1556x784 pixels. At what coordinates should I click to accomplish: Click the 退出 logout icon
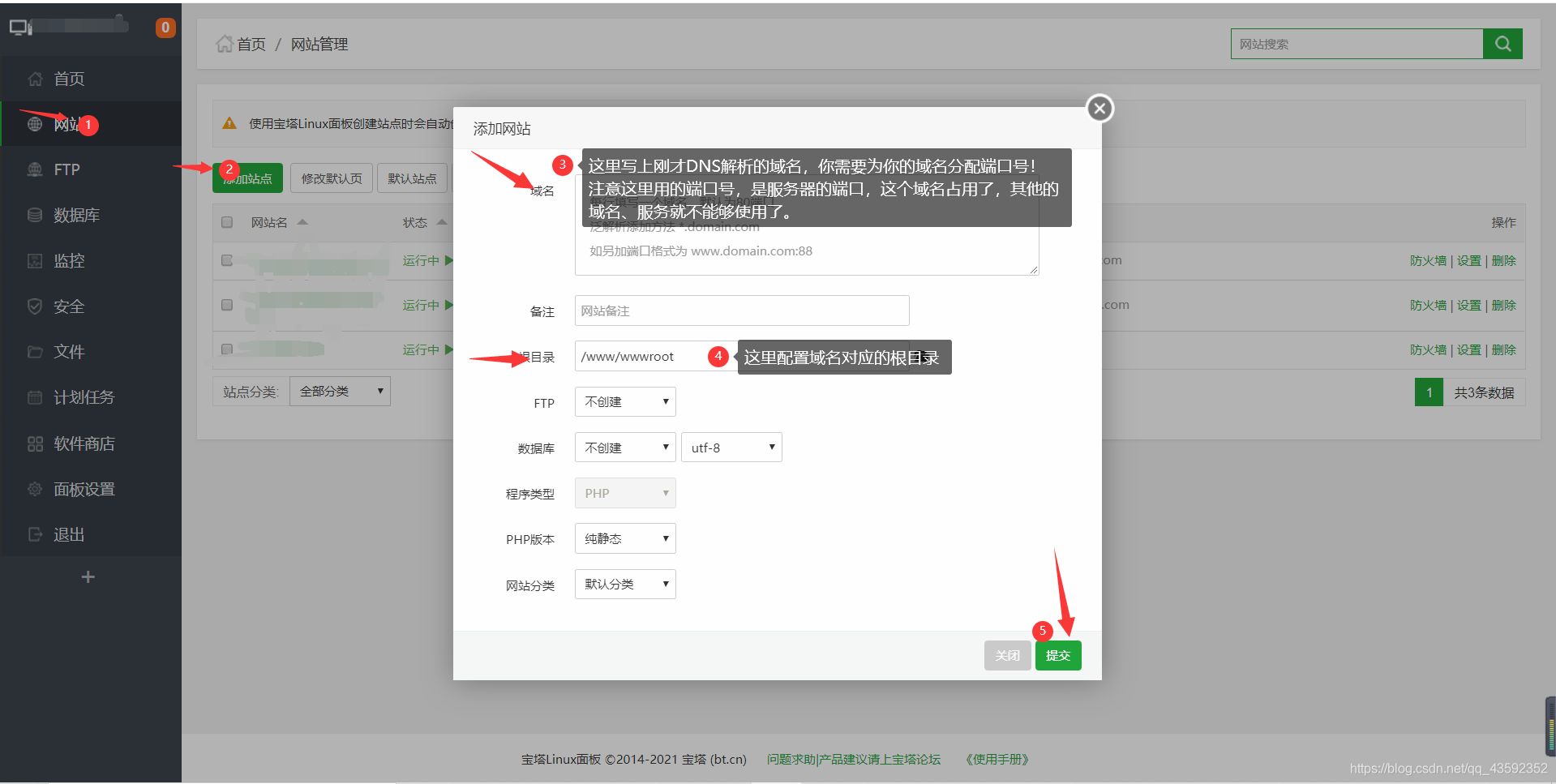click(35, 534)
